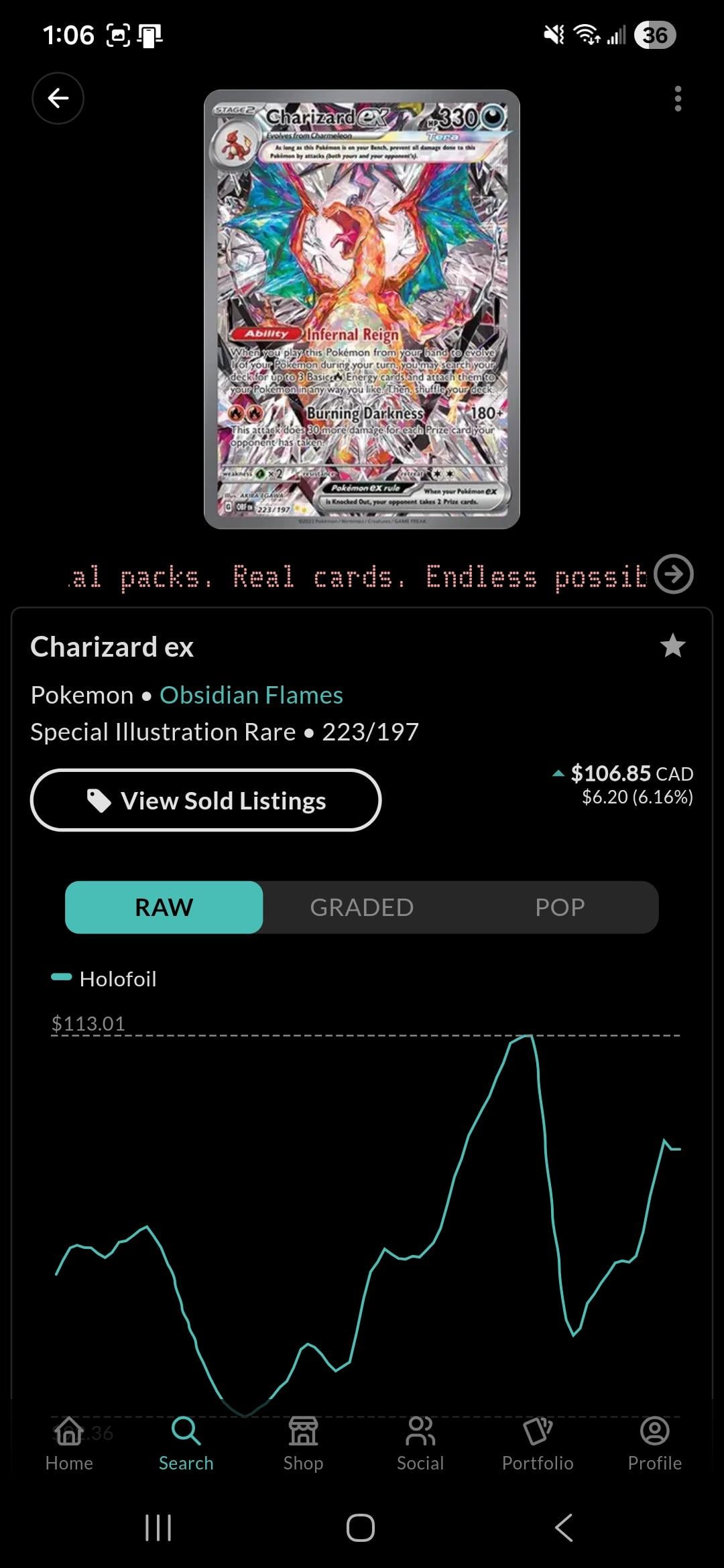Select the POP tab
The image size is (724, 1568).
(x=560, y=907)
